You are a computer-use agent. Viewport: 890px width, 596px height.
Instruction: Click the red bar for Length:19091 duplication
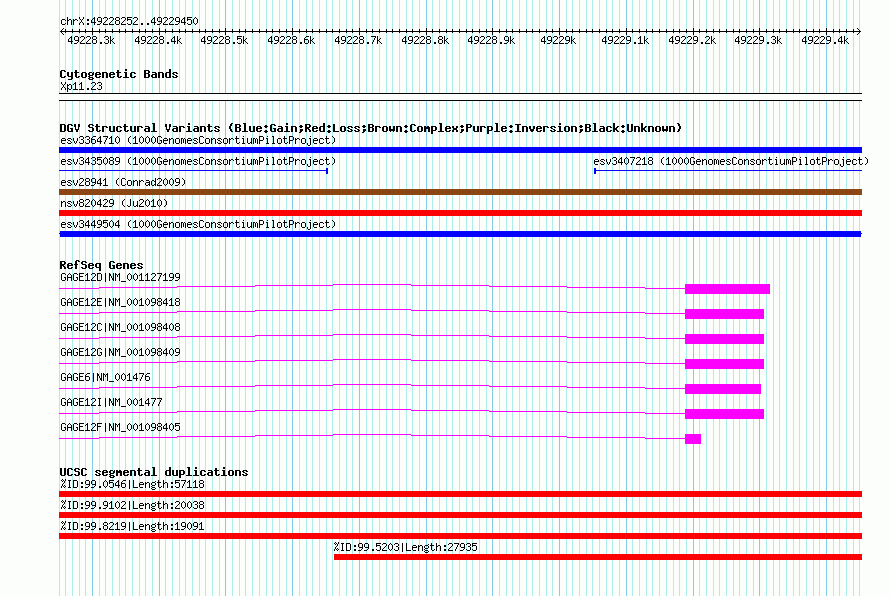(460, 536)
